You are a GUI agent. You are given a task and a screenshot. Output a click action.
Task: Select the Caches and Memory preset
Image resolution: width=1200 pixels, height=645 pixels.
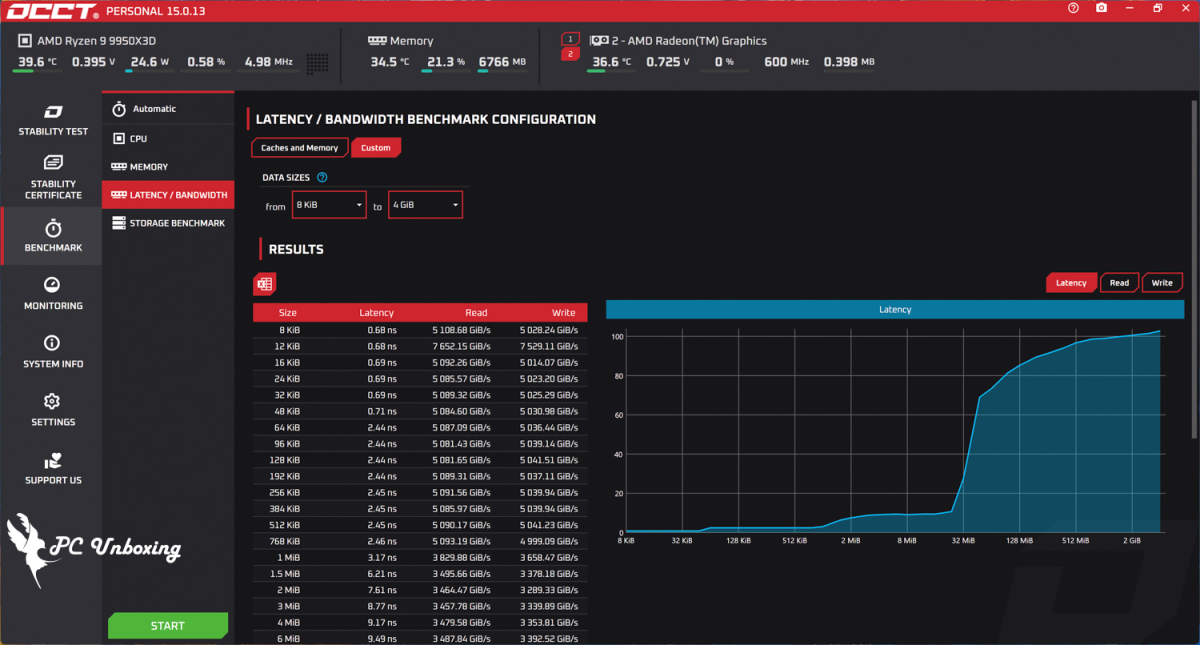pos(299,148)
